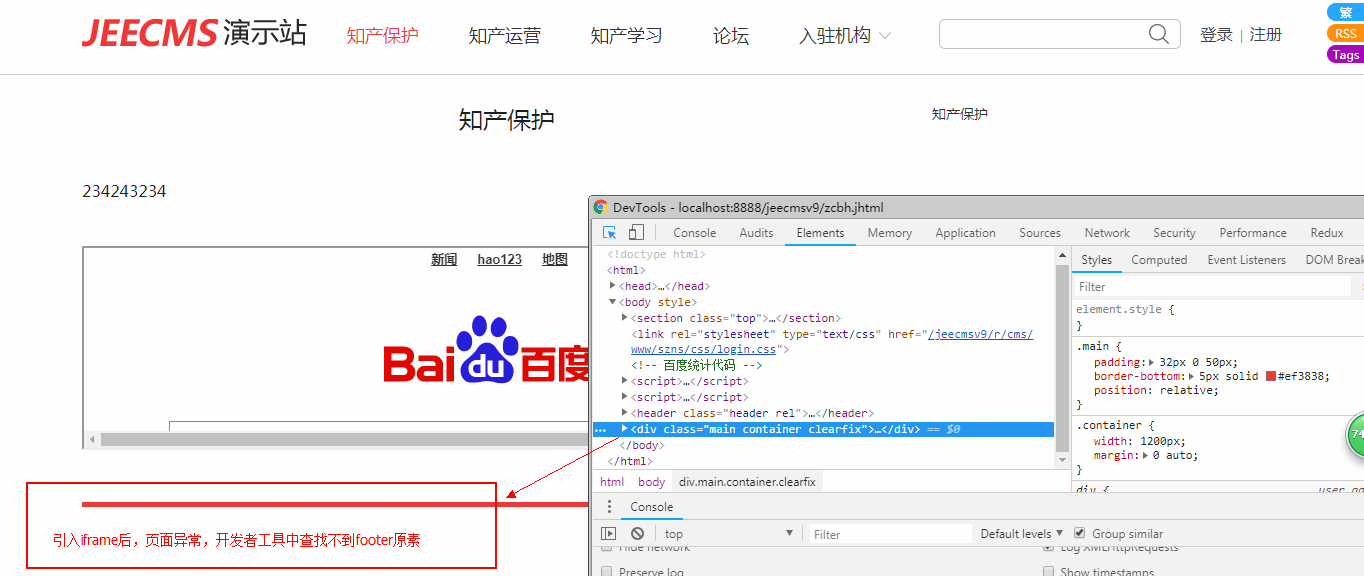
Task: Focus the Styles pane Filter field
Action: pyautogui.click(x=1212, y=286)
